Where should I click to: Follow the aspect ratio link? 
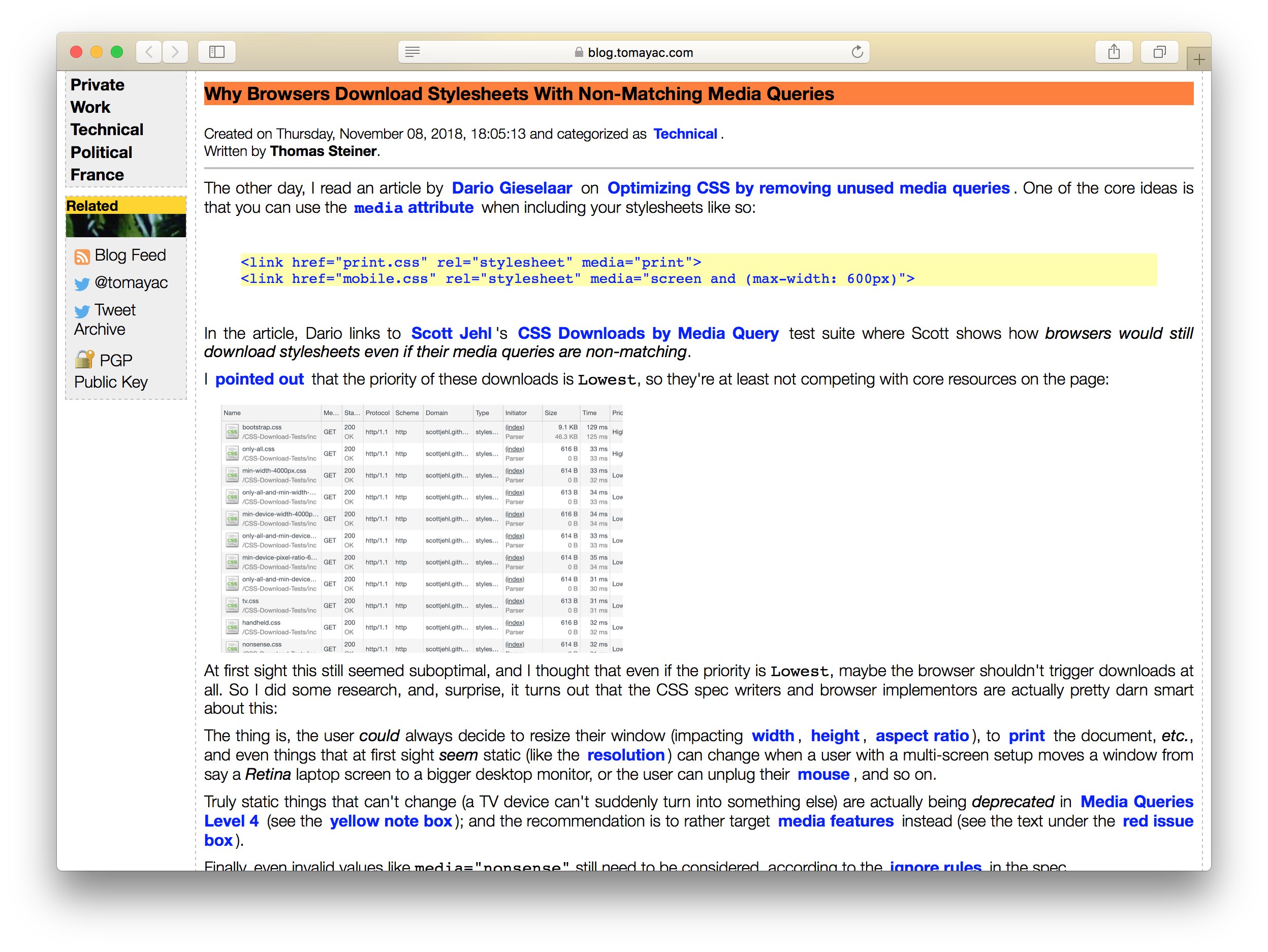point(922,736)
